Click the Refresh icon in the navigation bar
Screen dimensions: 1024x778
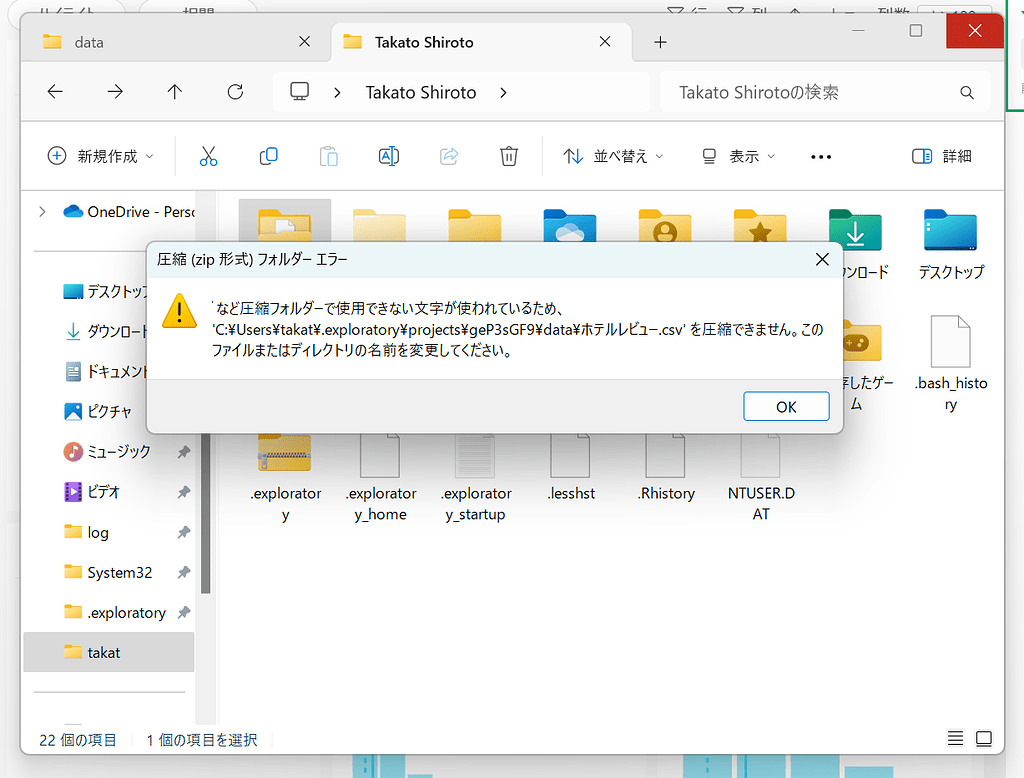click(235, 91)
